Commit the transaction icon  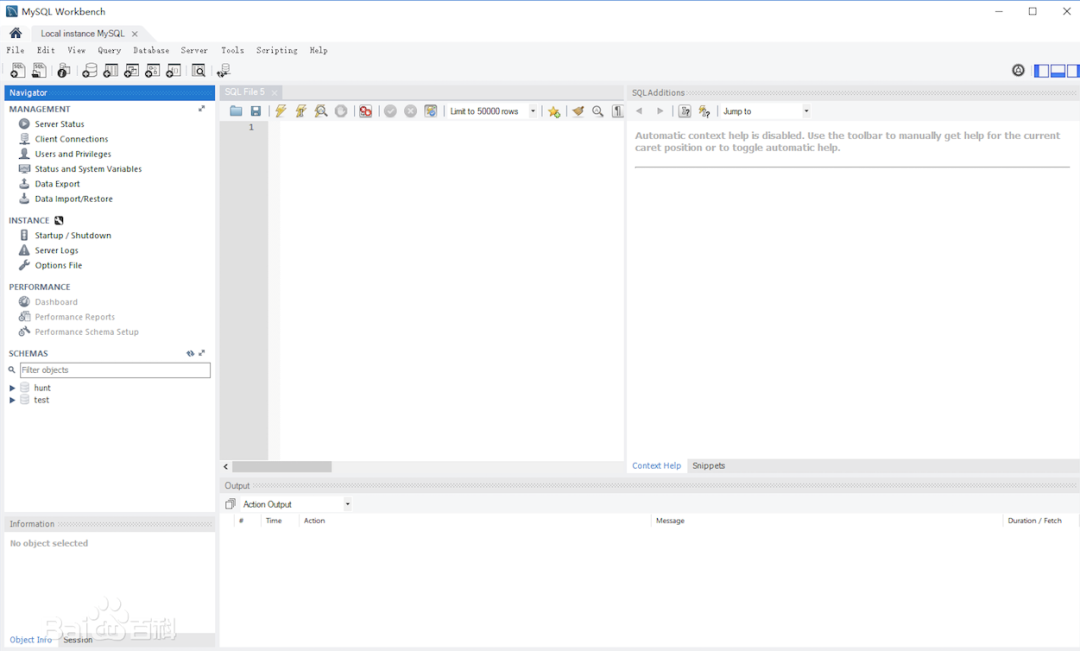click(391, 111)
